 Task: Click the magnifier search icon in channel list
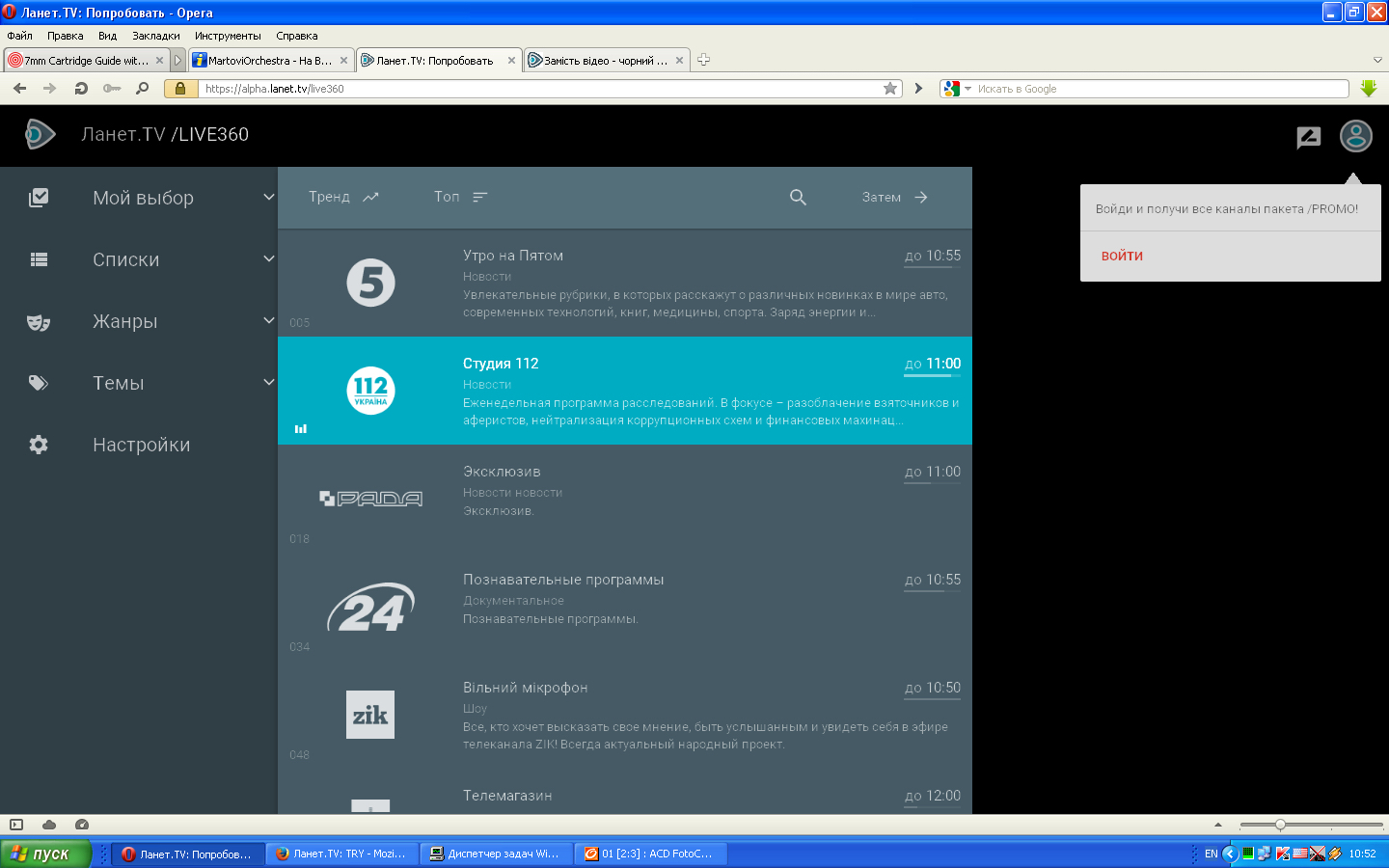pos(798,197)
